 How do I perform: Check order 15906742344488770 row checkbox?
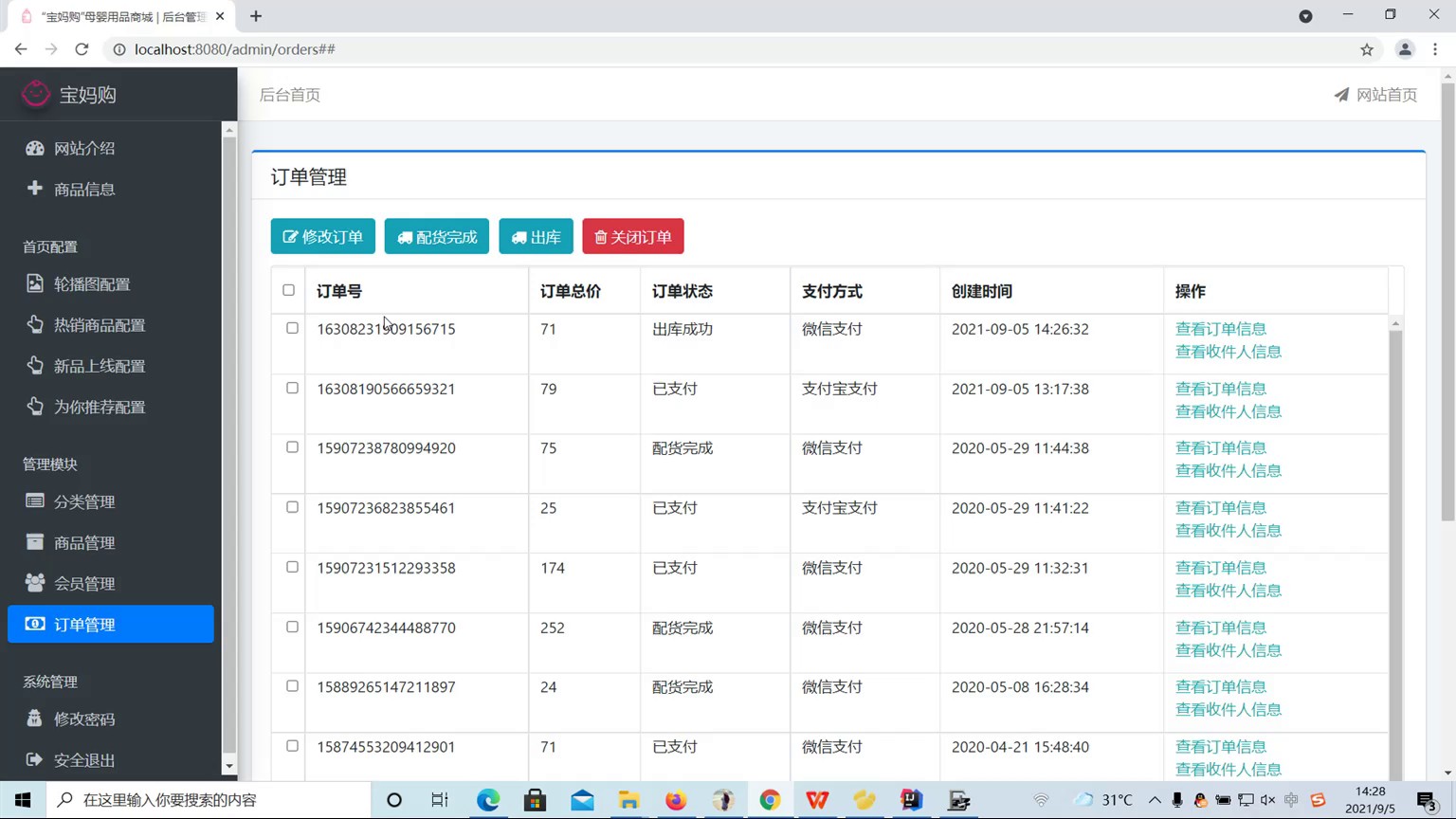point(292,627)
